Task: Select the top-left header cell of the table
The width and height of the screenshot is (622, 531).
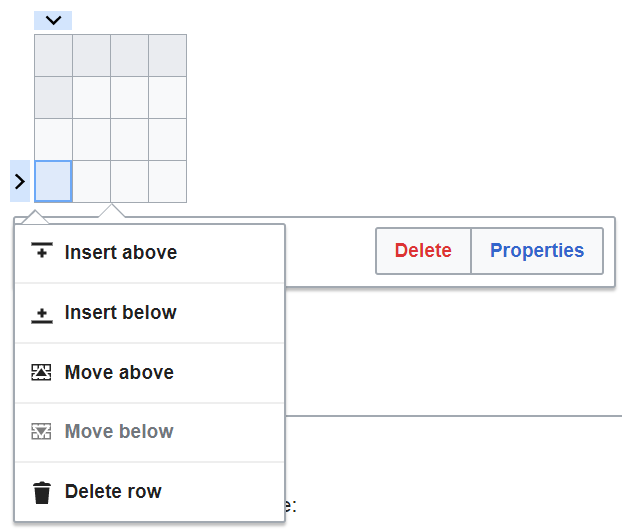Action: pos(53,55)
